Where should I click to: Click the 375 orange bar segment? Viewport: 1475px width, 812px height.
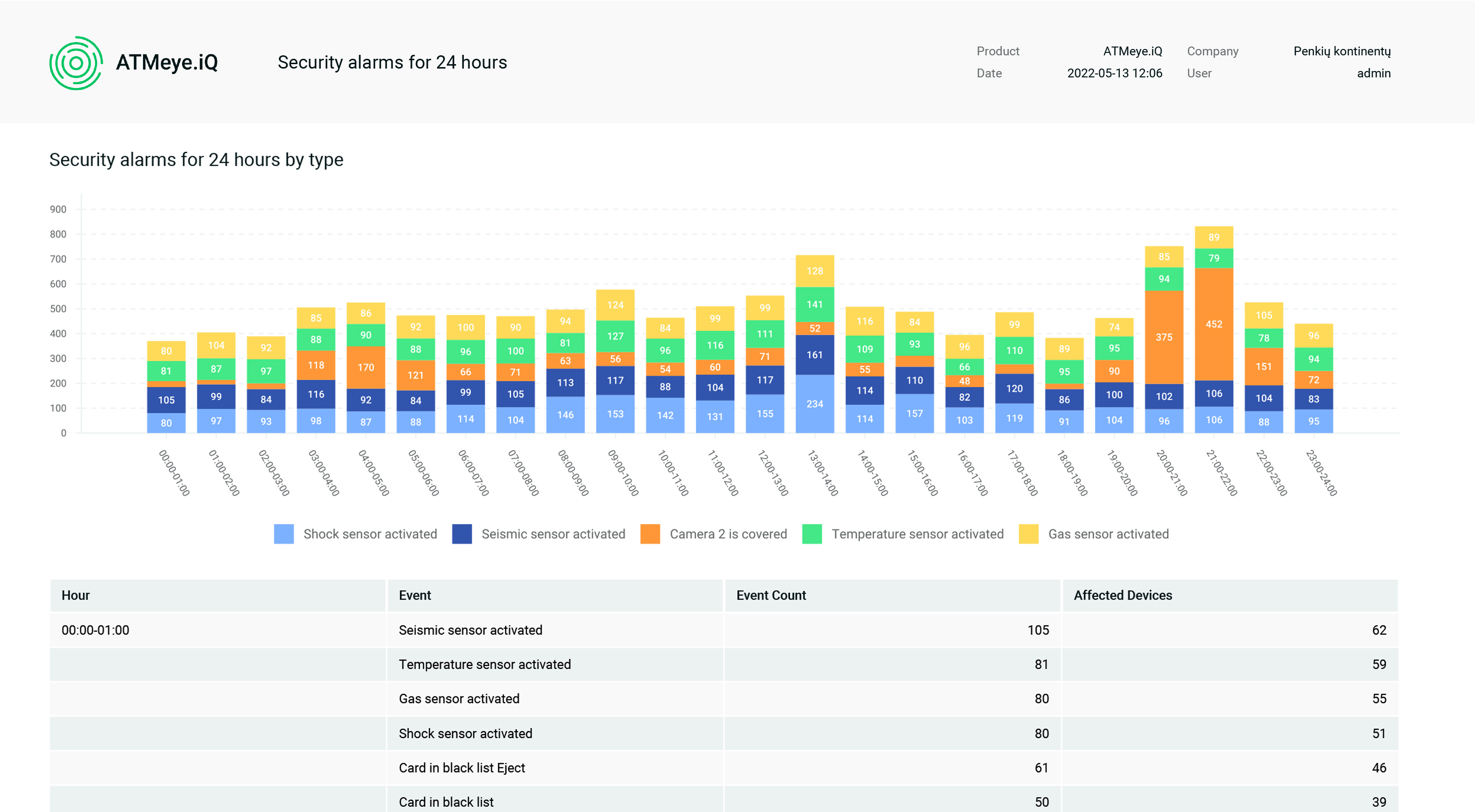click(1163, 337)
